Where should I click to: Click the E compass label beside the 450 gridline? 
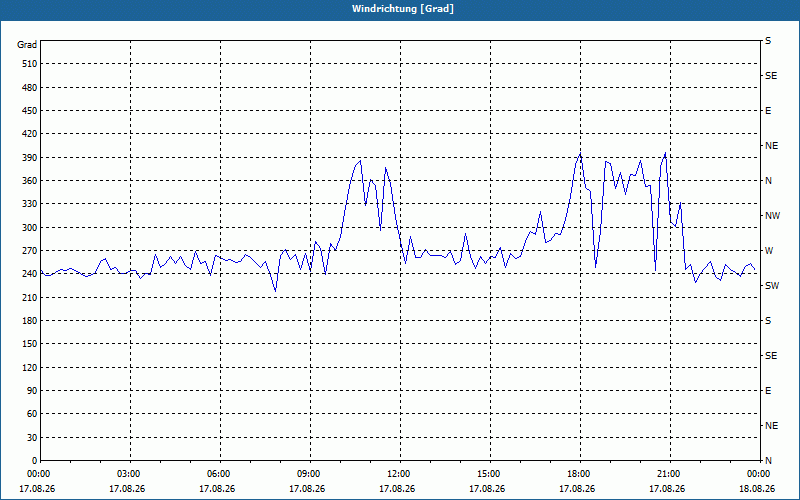[x=768, y=111]
